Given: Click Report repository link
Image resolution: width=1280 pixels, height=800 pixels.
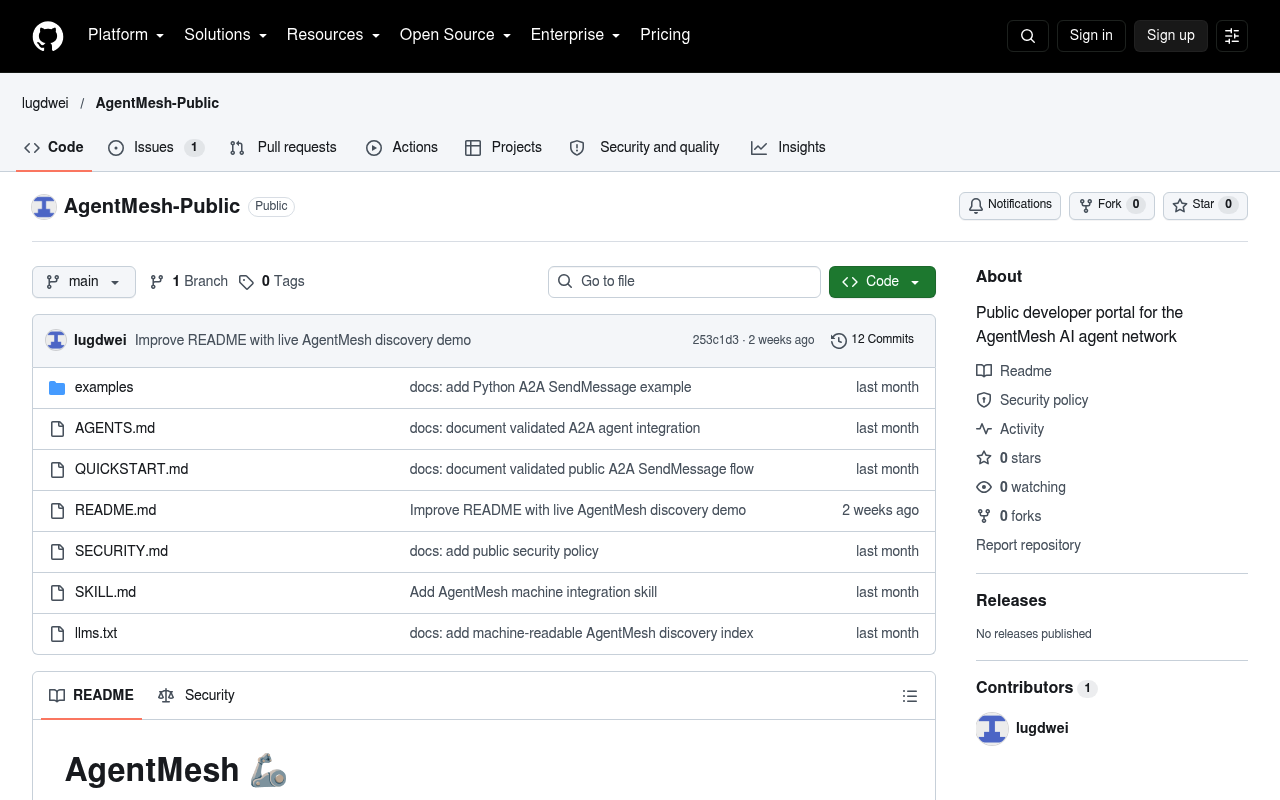Looking at the screenshot, I should [x=1028, y=545].
